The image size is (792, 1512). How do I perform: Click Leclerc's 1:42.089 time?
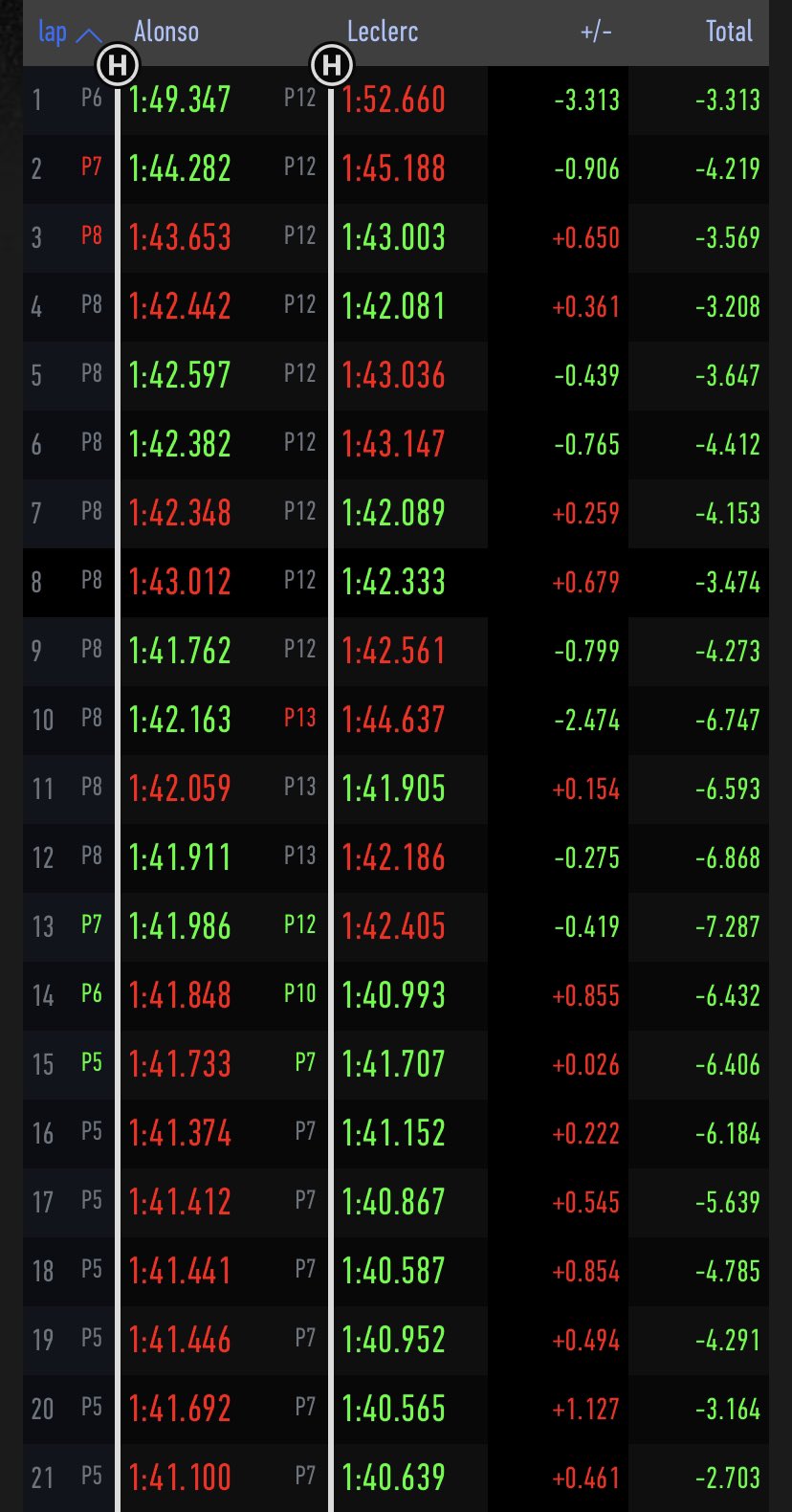[x=394, y=513]
